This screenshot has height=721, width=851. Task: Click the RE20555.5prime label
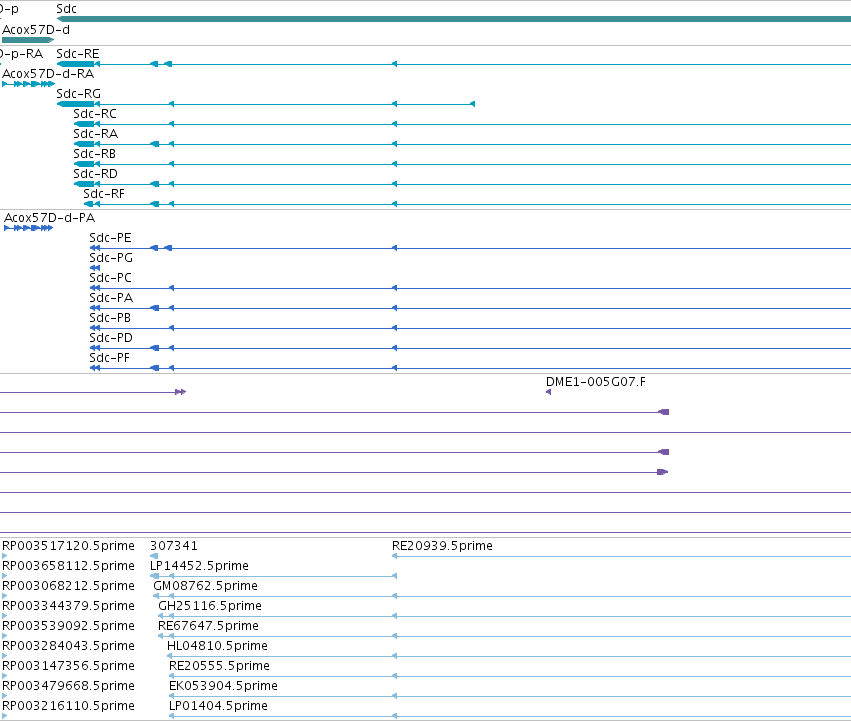[x=219, y=666]
